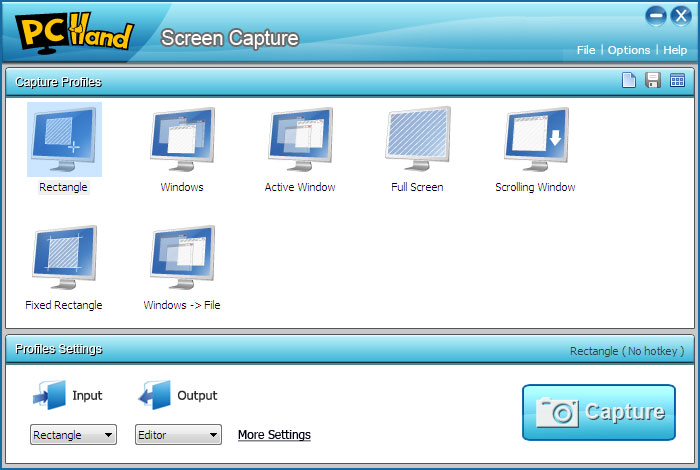
Task: Select the Fixed Rectangle profile
Action: click(x=64, y=258)
